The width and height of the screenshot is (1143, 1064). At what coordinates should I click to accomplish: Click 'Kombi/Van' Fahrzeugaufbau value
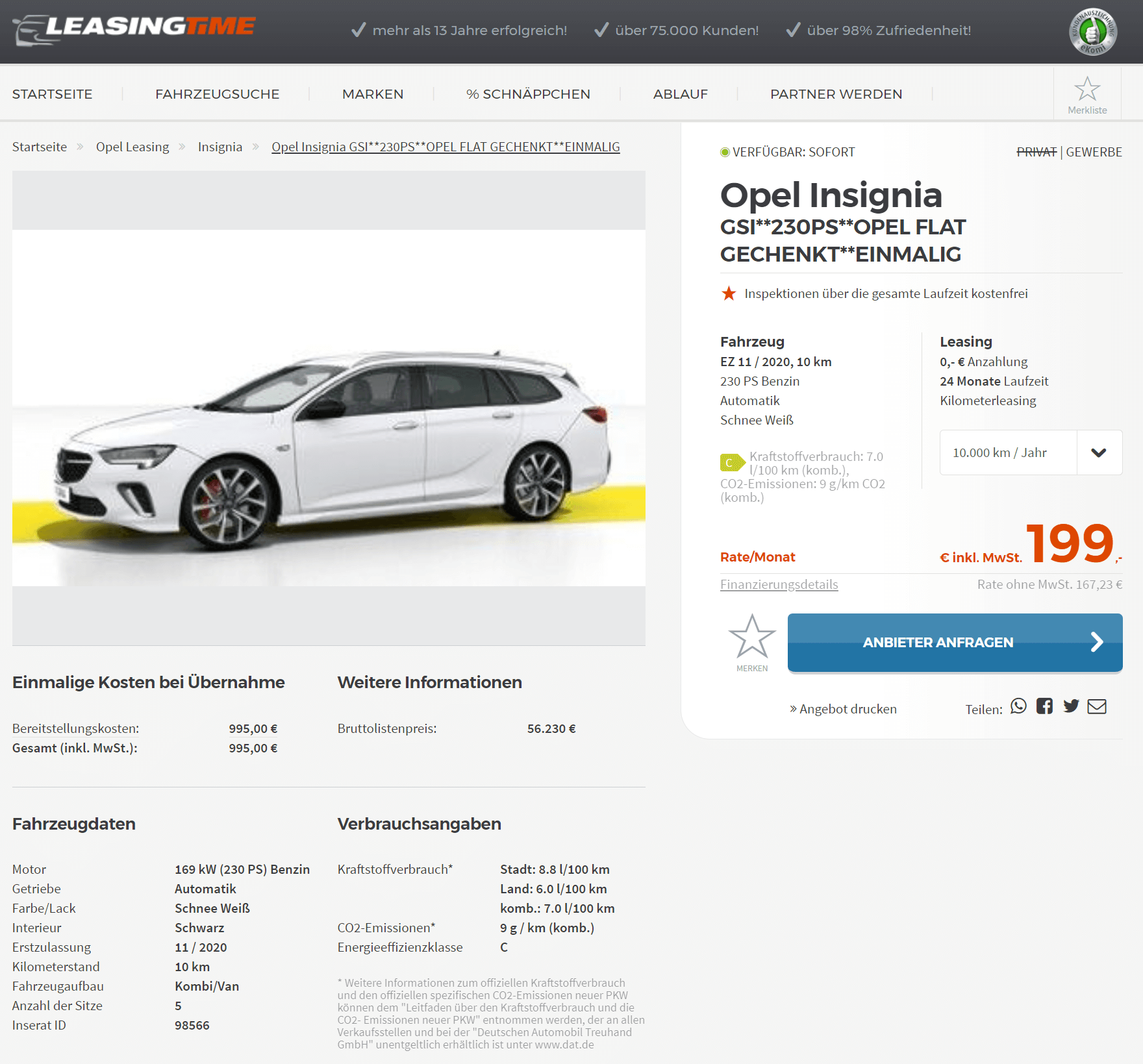coord(207,986)
